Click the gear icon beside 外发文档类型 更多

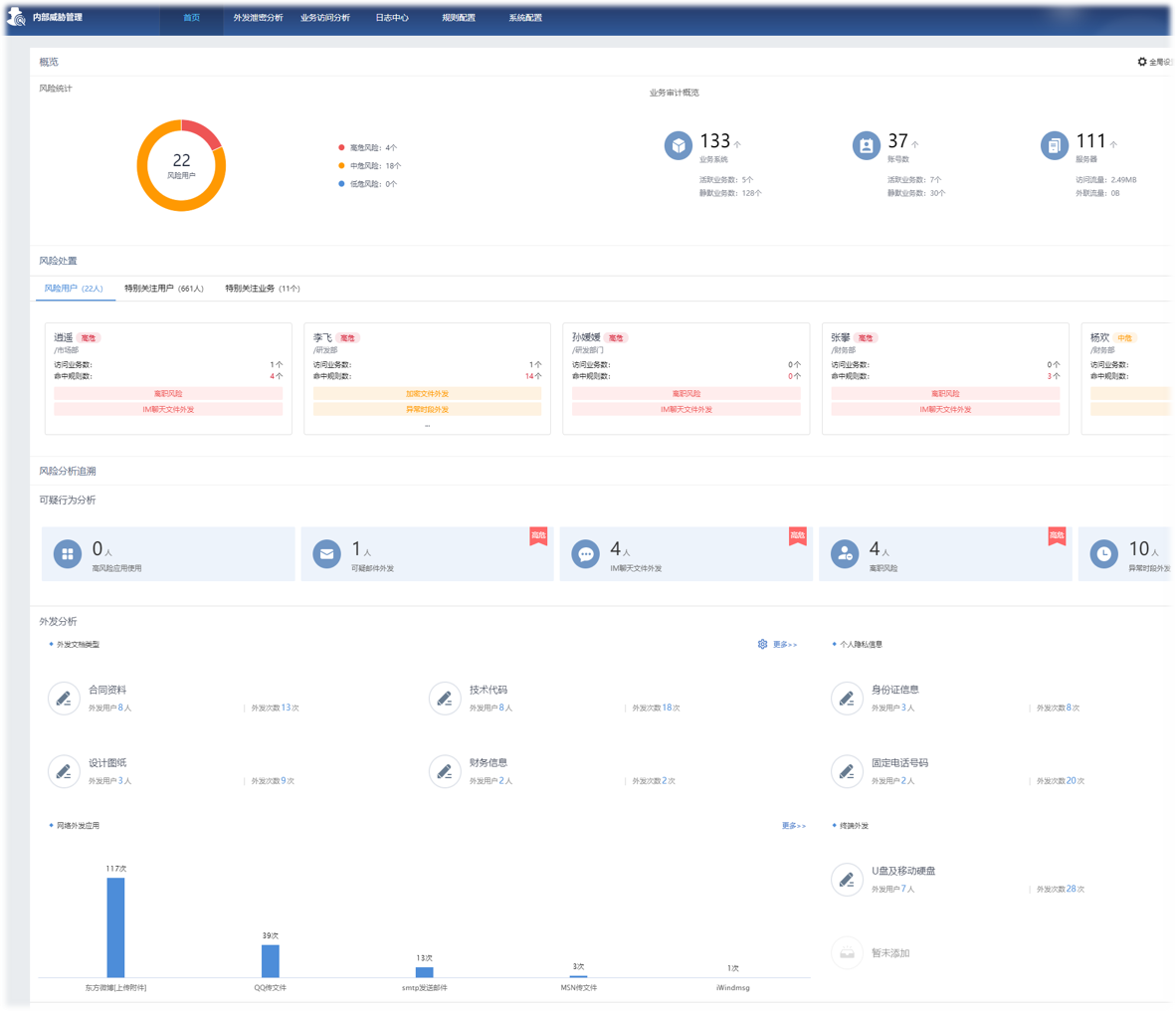pyautogui.click(x=763, y=645)
